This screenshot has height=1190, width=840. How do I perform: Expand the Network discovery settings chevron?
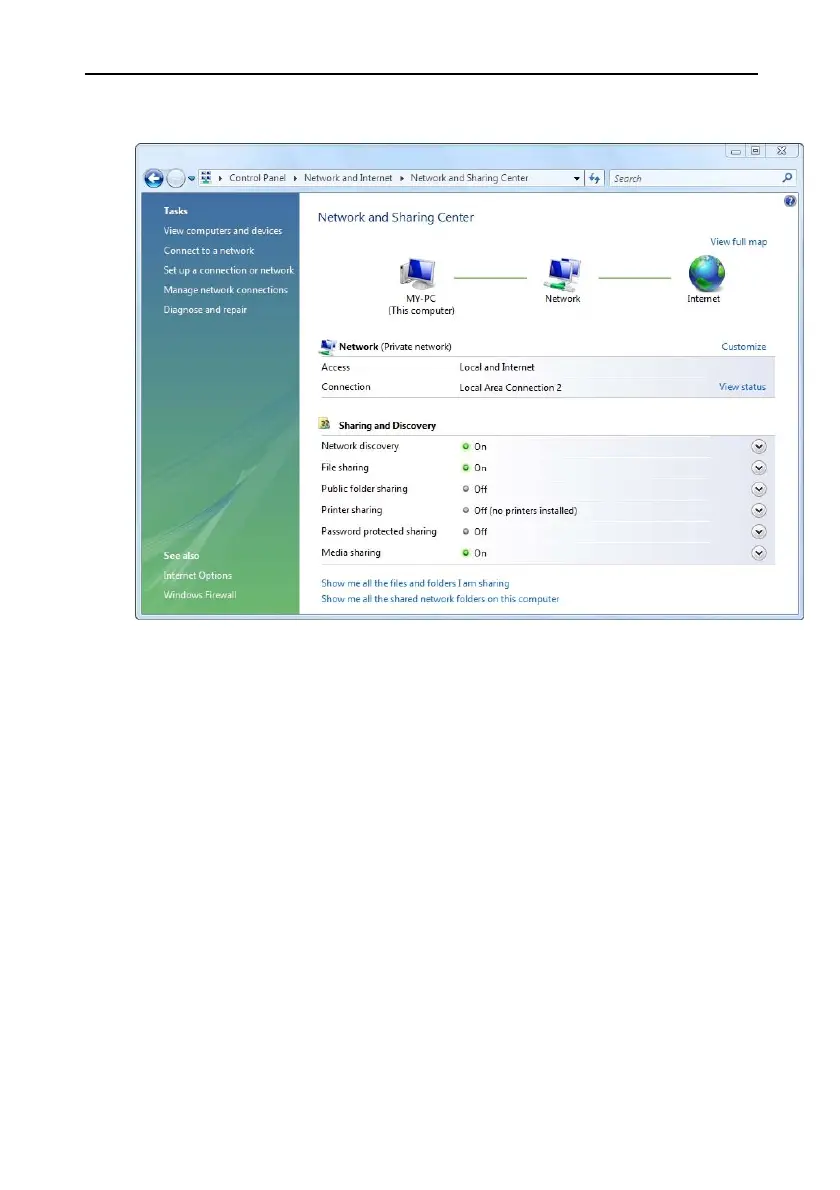pos(759,446)
